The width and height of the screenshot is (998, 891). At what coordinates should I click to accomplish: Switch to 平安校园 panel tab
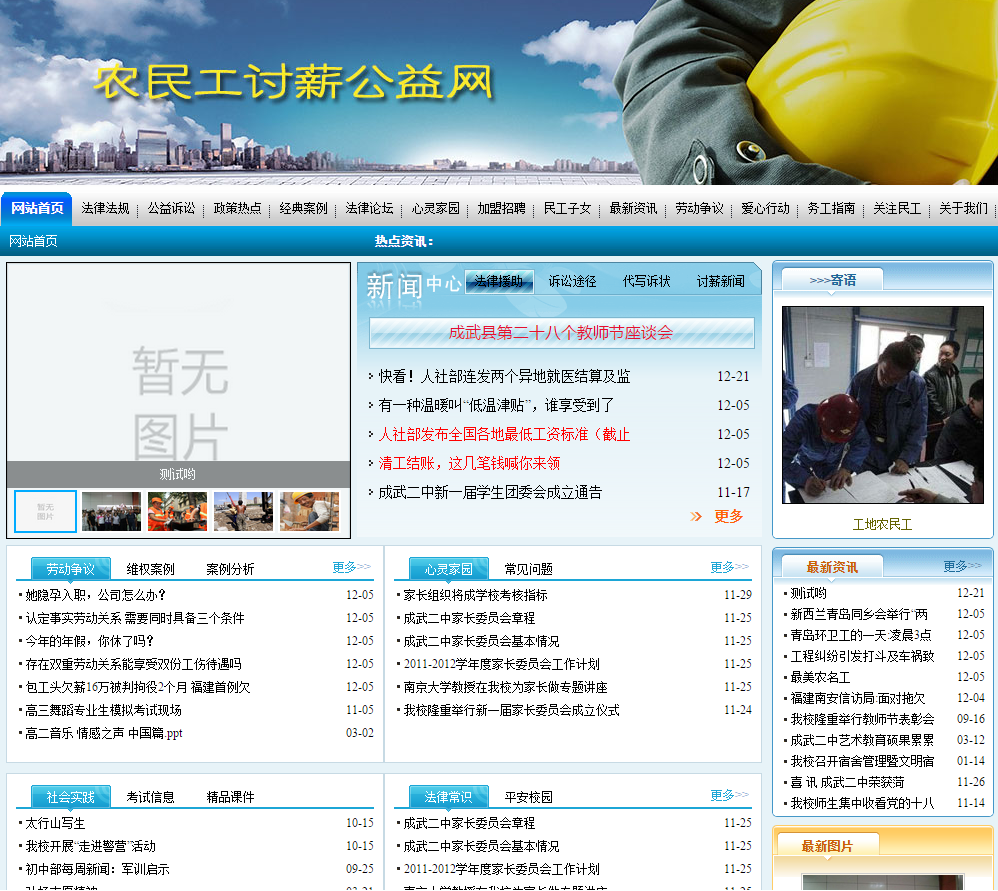[x=528, y=797]
